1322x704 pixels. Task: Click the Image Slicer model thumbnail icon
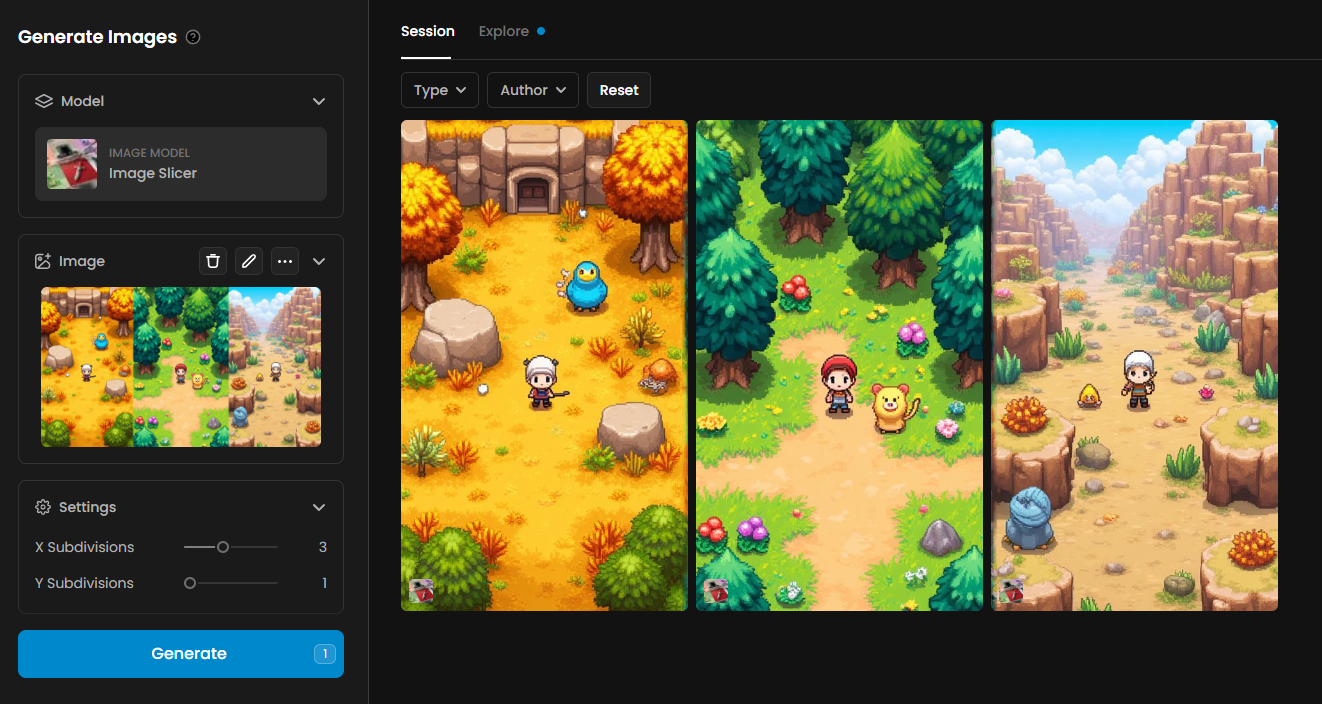pyautogui.click(x=72, y=164)
